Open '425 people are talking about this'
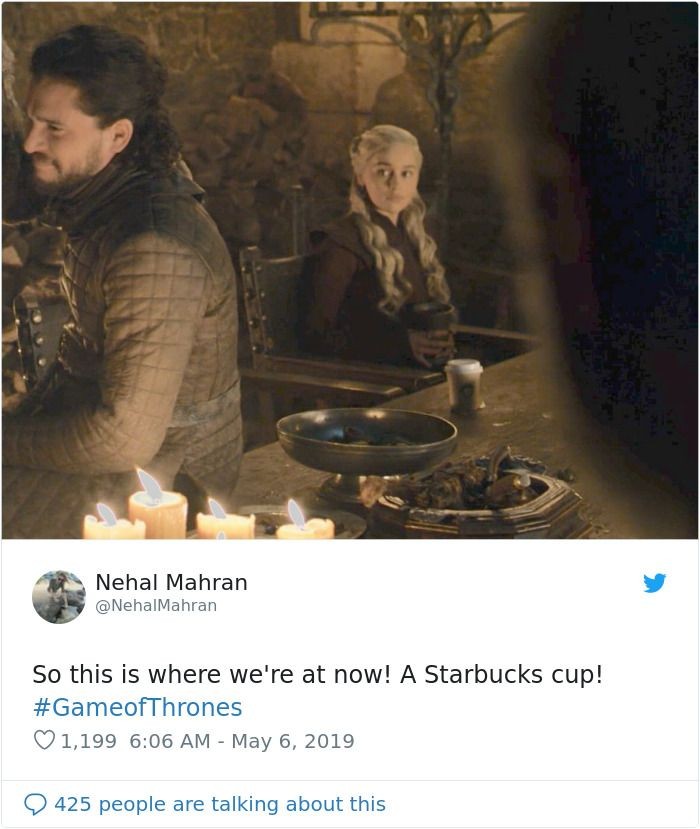The image size is (700, 829). 220,804
